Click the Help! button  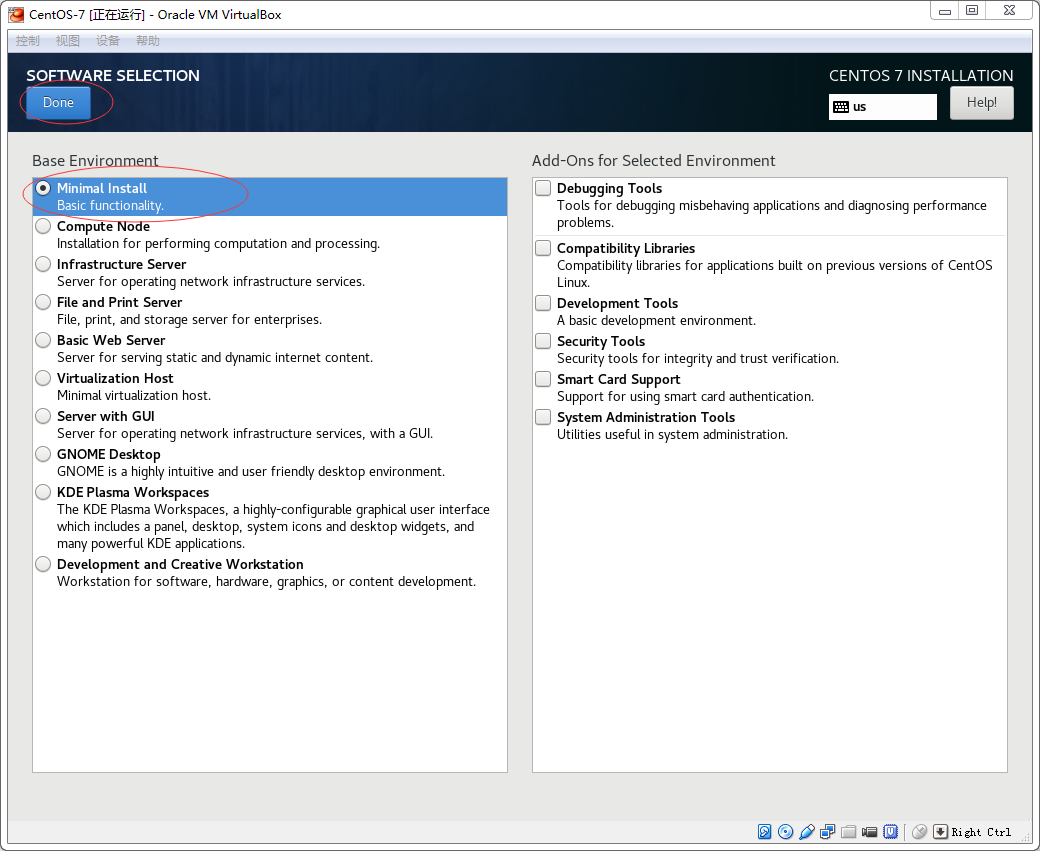[981, 103]
